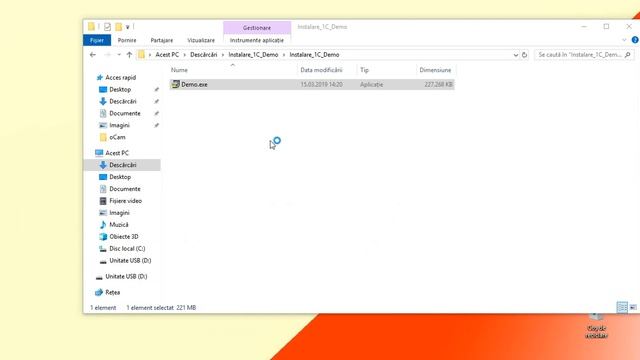Click the search magnifier icon
The width and height of the screenshot is (640, 360).
click(628, 55)
